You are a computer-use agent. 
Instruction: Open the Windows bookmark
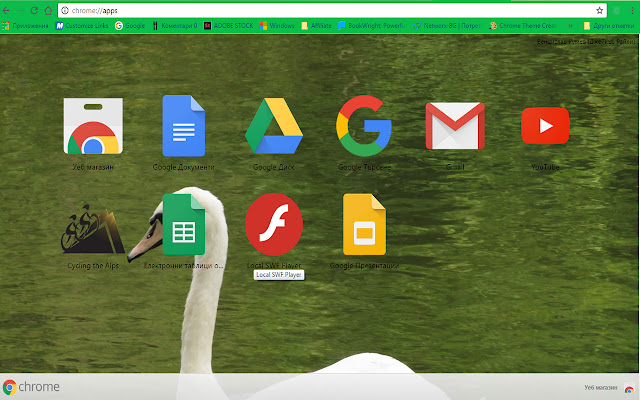click(277, 26)
